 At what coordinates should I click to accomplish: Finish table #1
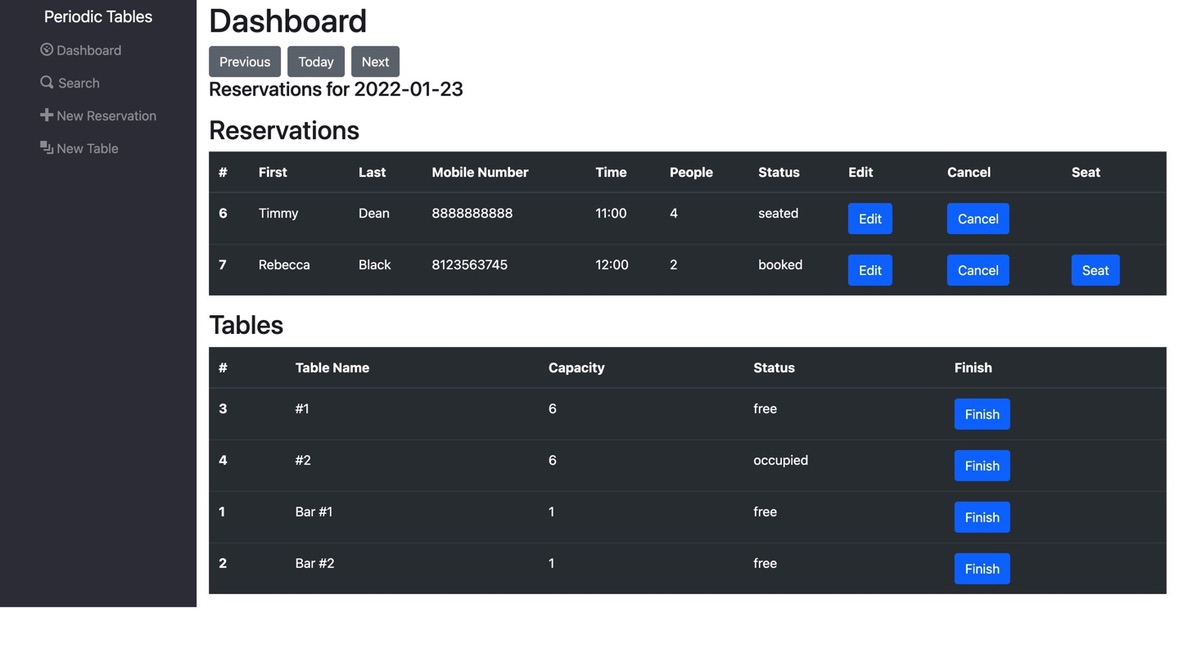(982, 414)
